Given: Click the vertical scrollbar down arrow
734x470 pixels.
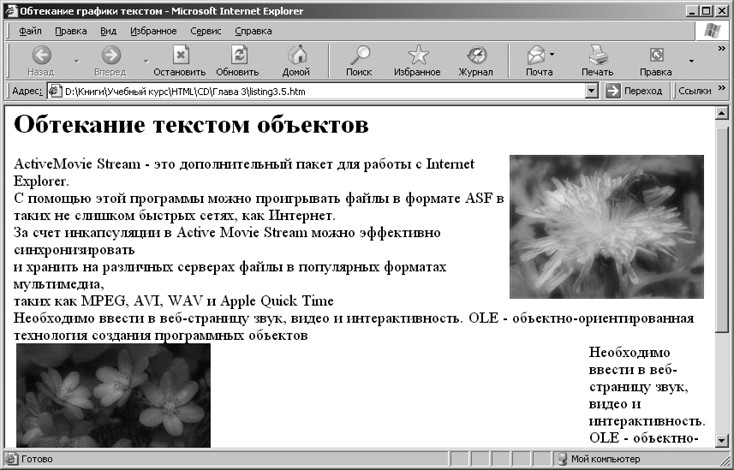Looking at the screenshot, I should (x=724, y=441).
